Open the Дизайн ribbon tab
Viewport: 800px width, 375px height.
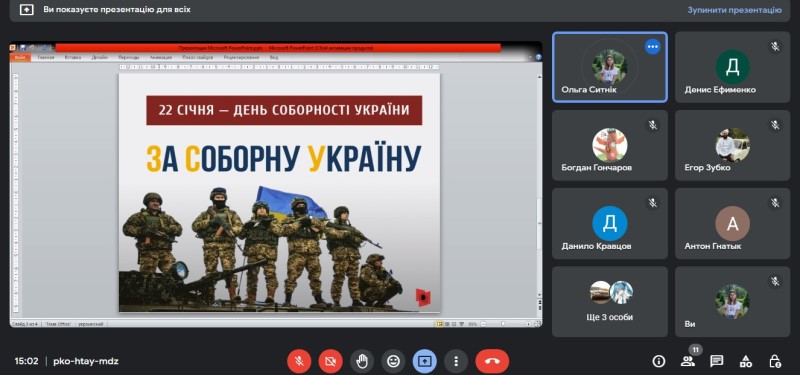pos(99,58)
